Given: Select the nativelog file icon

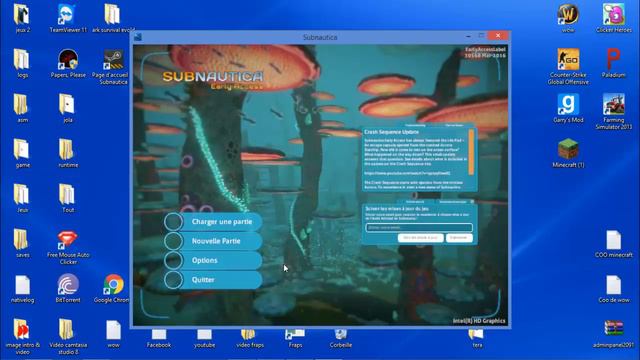Looking at the screenshot, I should click(x=22, y=284).
